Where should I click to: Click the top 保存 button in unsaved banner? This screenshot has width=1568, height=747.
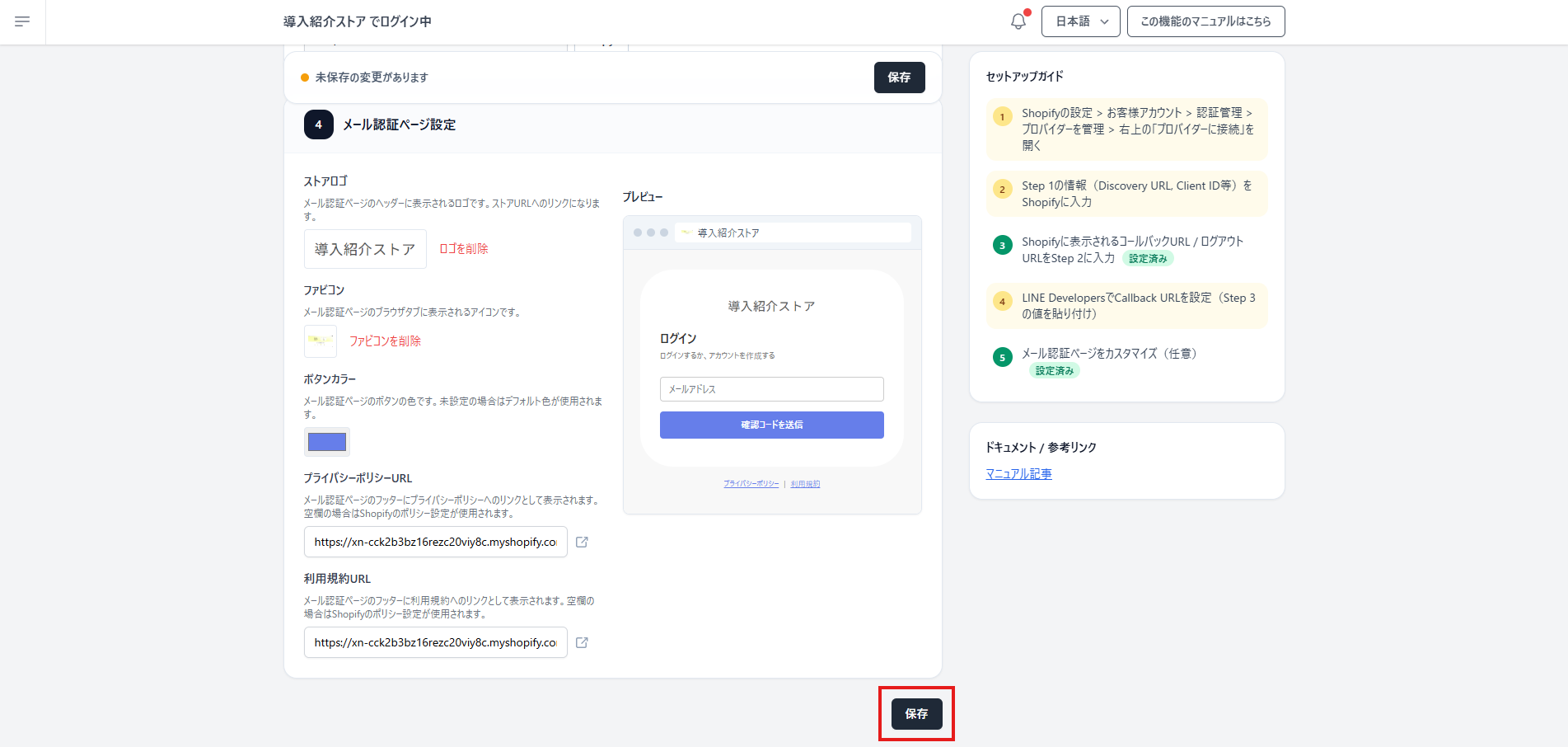point(899,78)
